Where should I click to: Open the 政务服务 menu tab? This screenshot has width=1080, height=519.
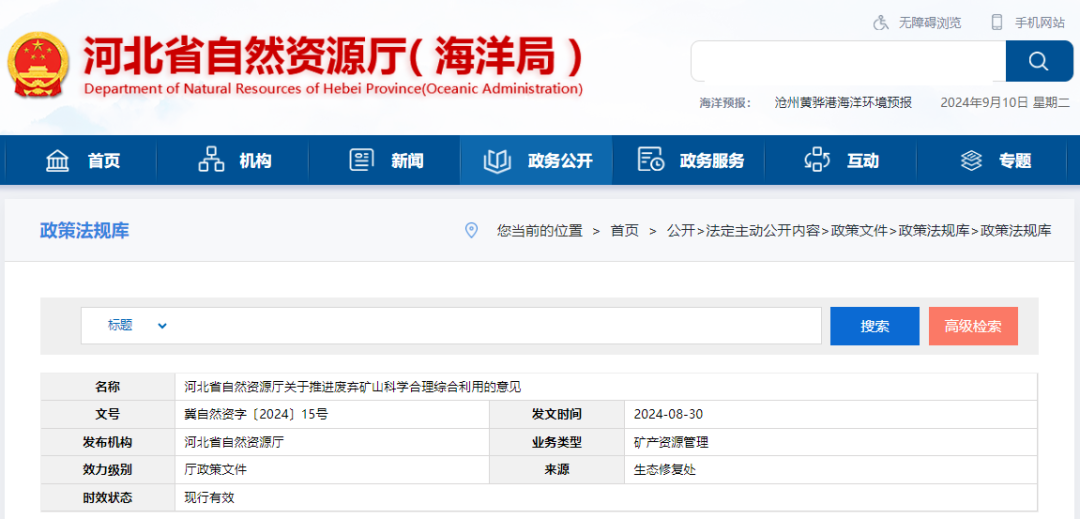pos(690,160)
